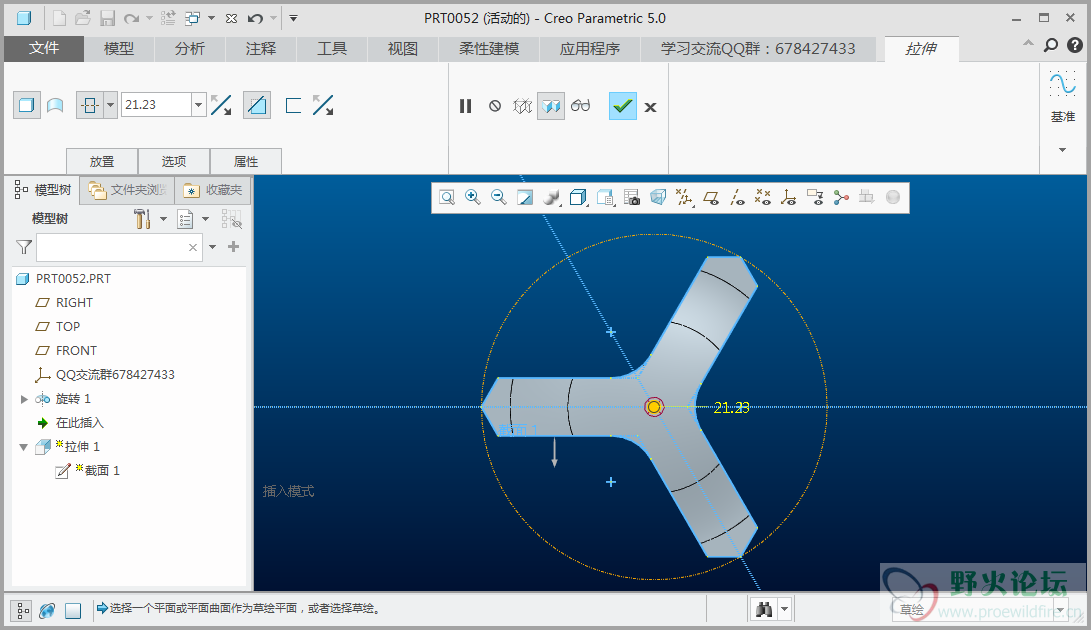
Task: Open saved orientations box icon
Action: [x=578, y=198]
